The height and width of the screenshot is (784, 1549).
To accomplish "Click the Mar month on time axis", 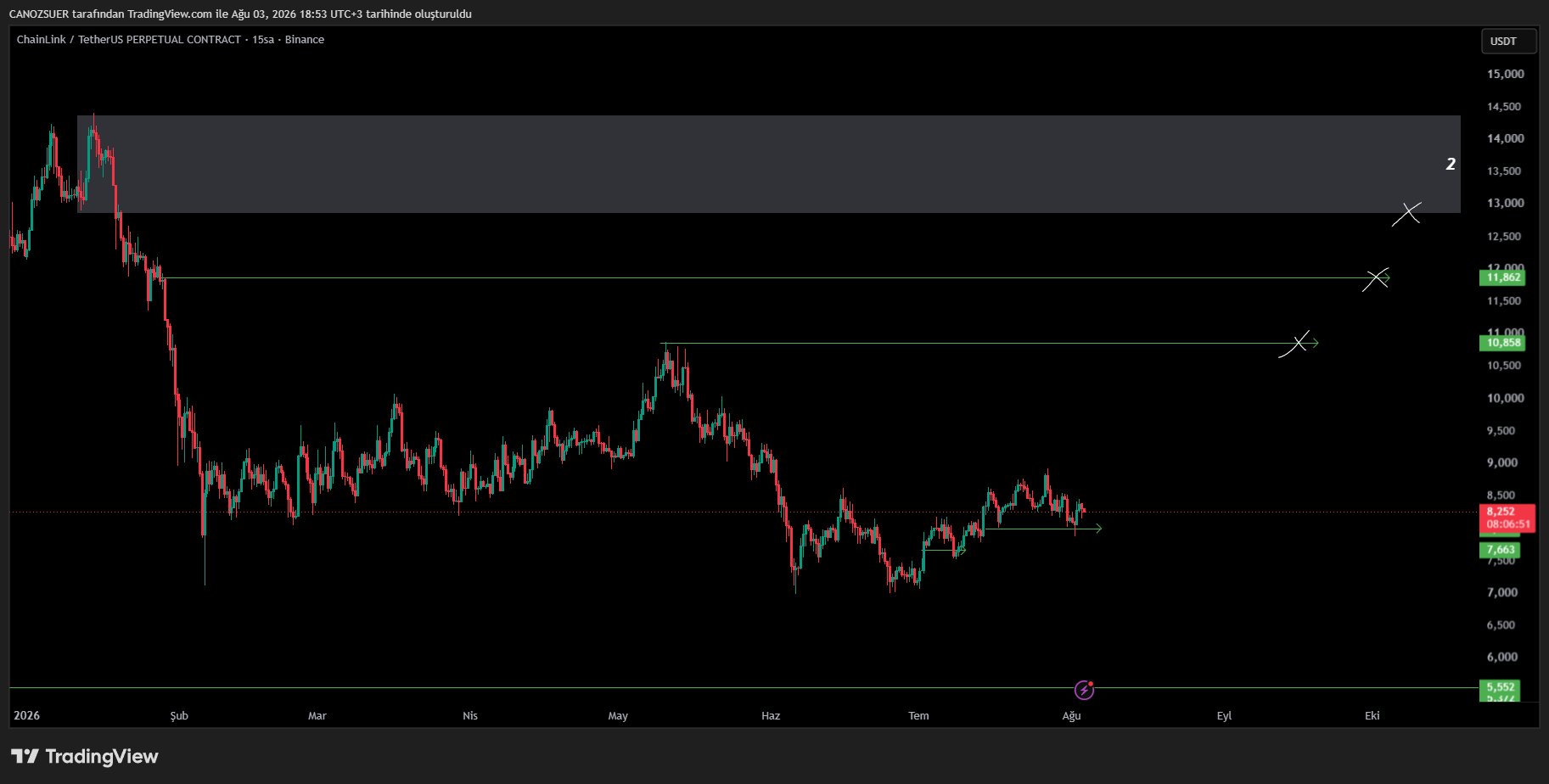I will (317, 715).
